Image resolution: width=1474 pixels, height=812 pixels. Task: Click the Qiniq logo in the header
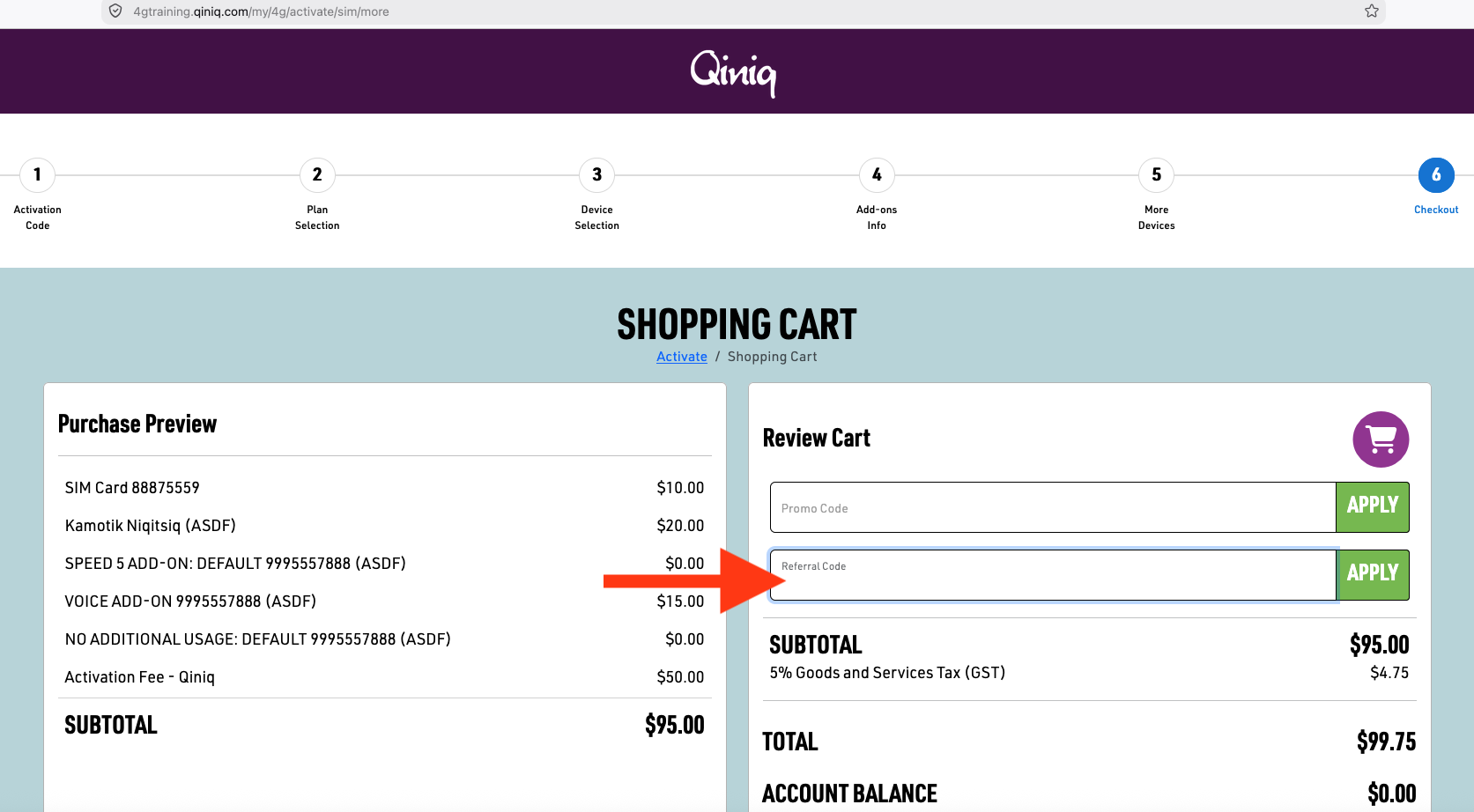tap(733, 72)
